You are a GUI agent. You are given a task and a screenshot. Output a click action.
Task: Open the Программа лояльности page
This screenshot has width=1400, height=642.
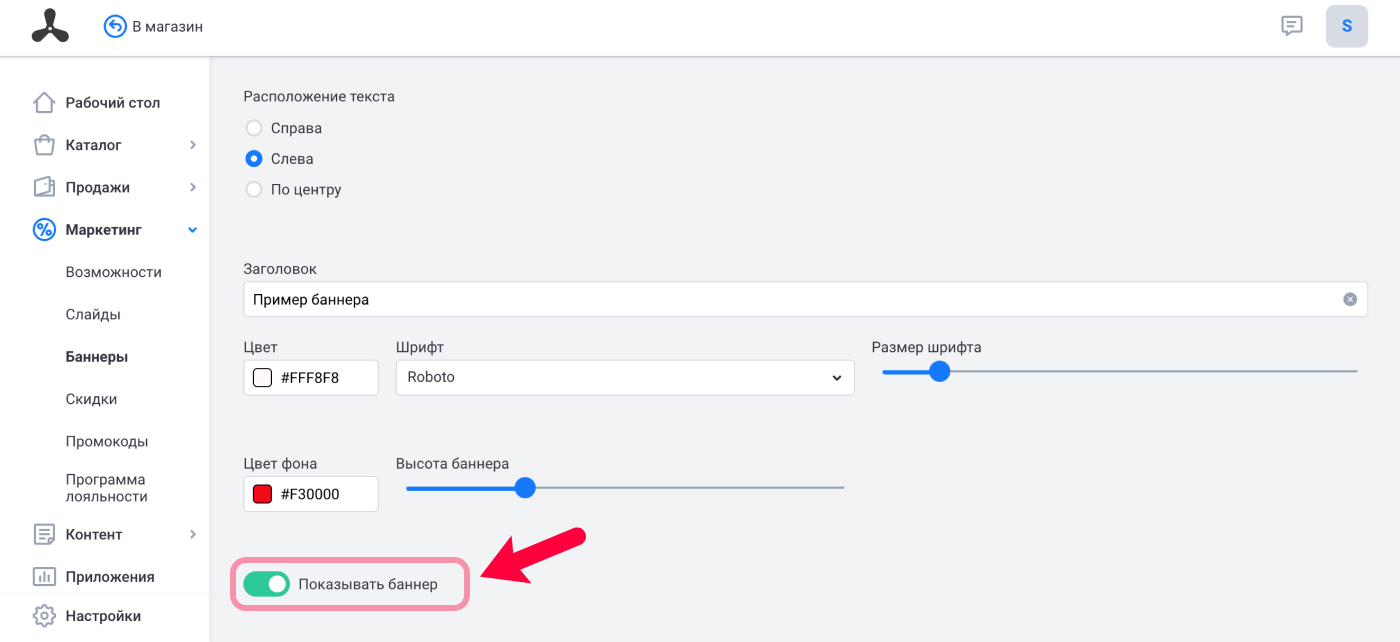click(106, 488)
